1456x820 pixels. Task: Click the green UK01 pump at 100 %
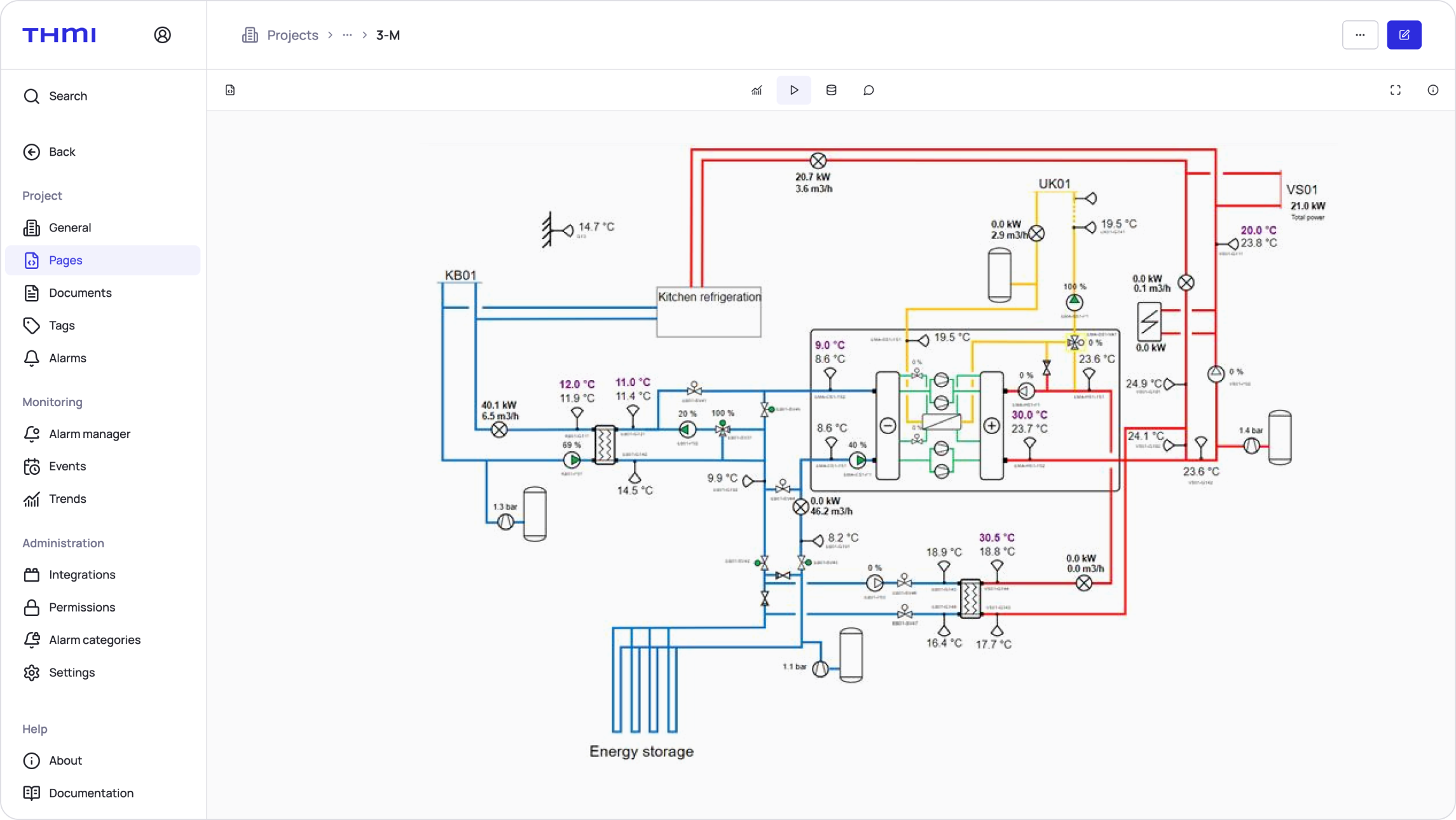point(1075,302)
